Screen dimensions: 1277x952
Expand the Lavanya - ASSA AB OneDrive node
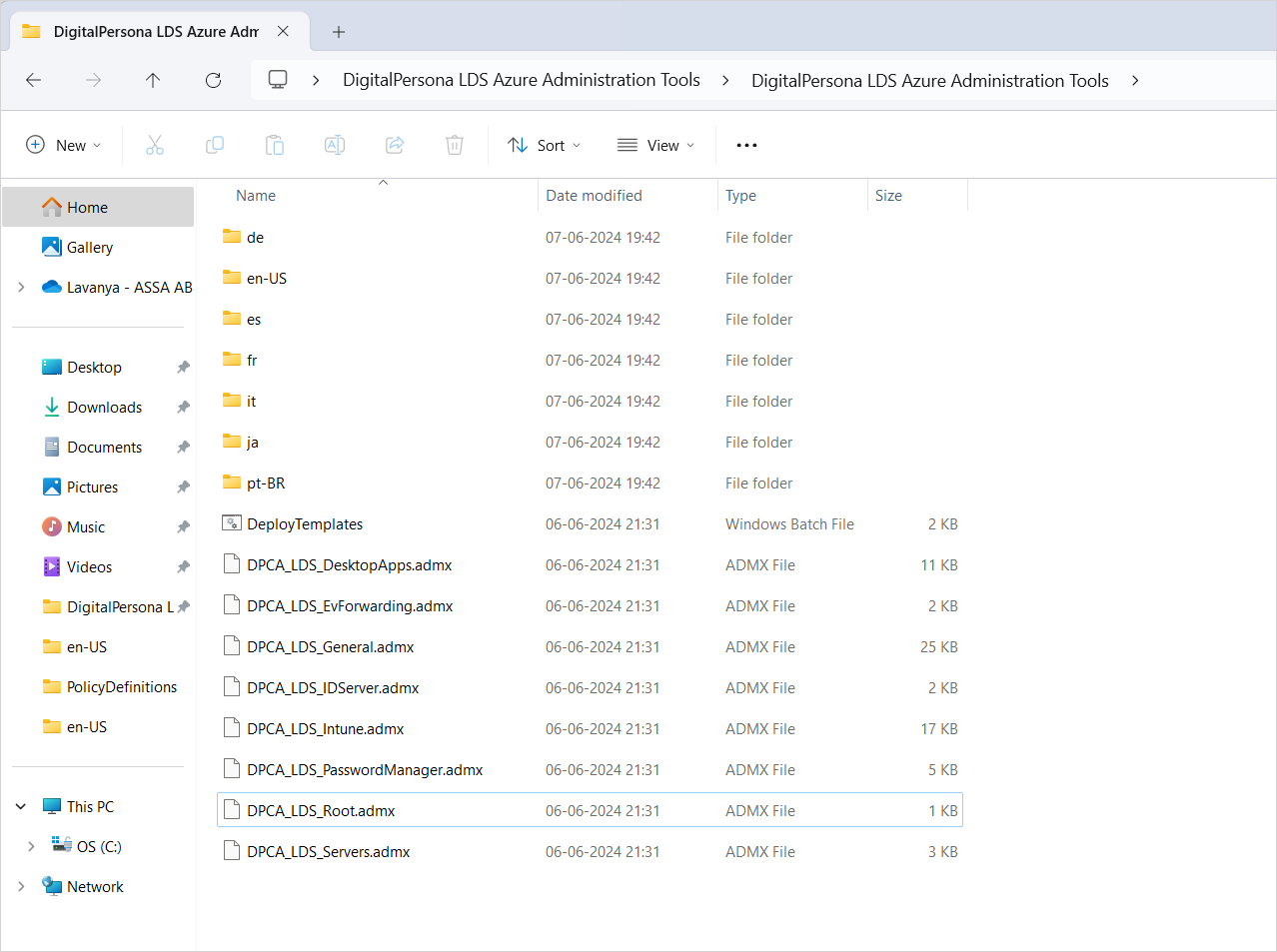(21, 287)
